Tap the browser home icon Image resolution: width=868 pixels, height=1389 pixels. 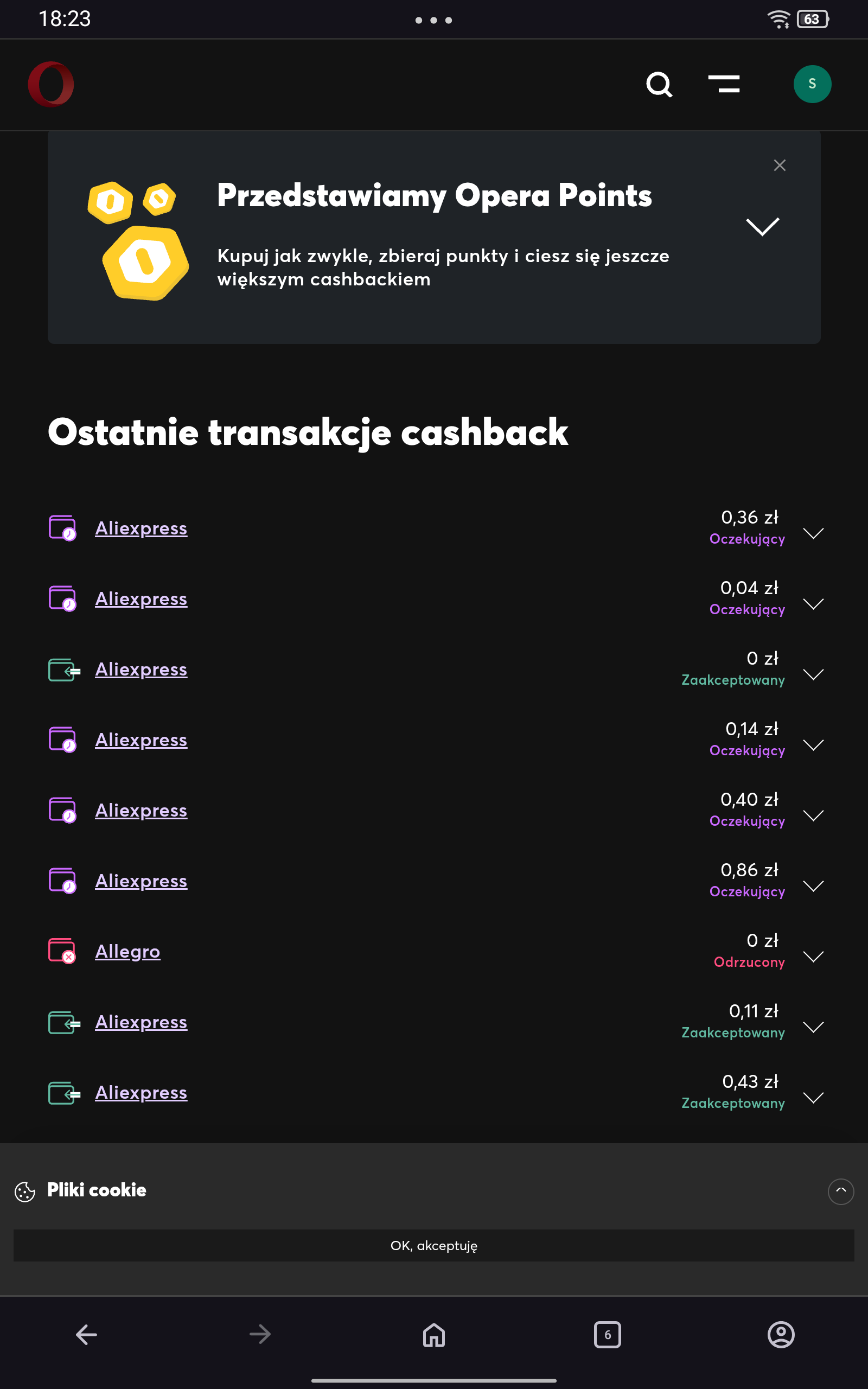(x=434, y=1335)
